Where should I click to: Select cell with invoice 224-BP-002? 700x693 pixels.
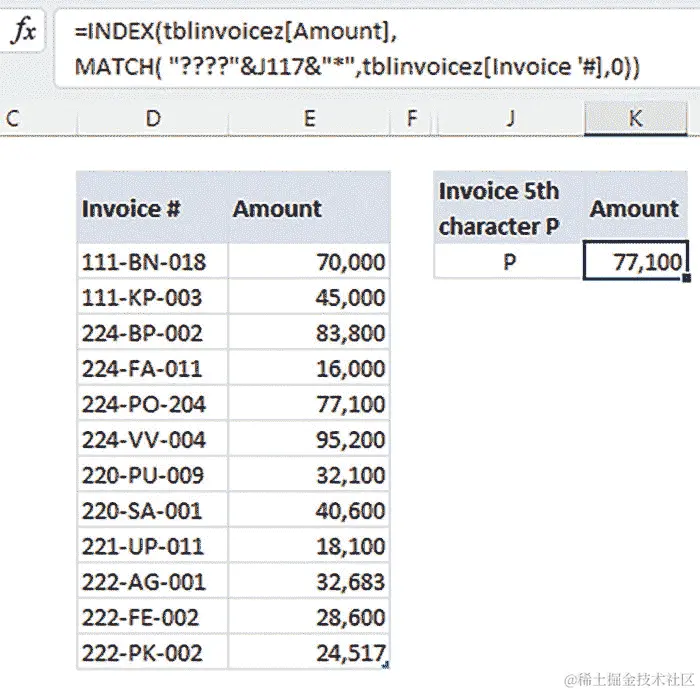[152, 333]
